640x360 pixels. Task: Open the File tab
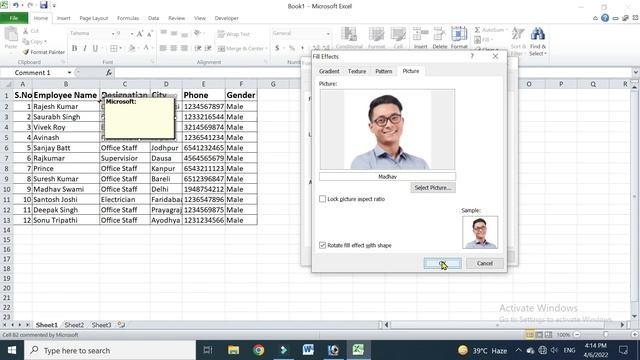(x=14, y=18)
